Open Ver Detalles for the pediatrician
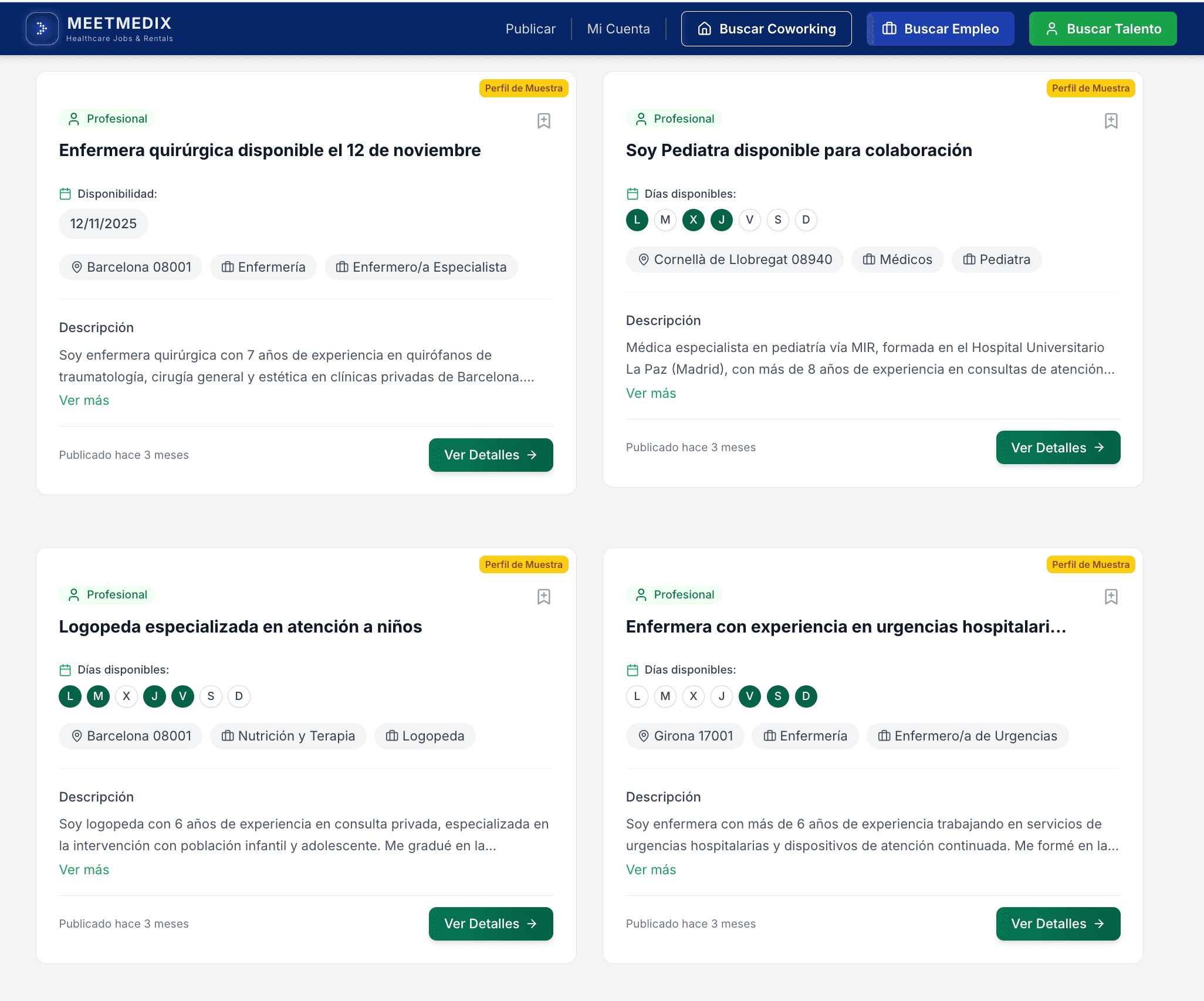Viewport: 1204px width, 1001px height. coord(1057,447)
